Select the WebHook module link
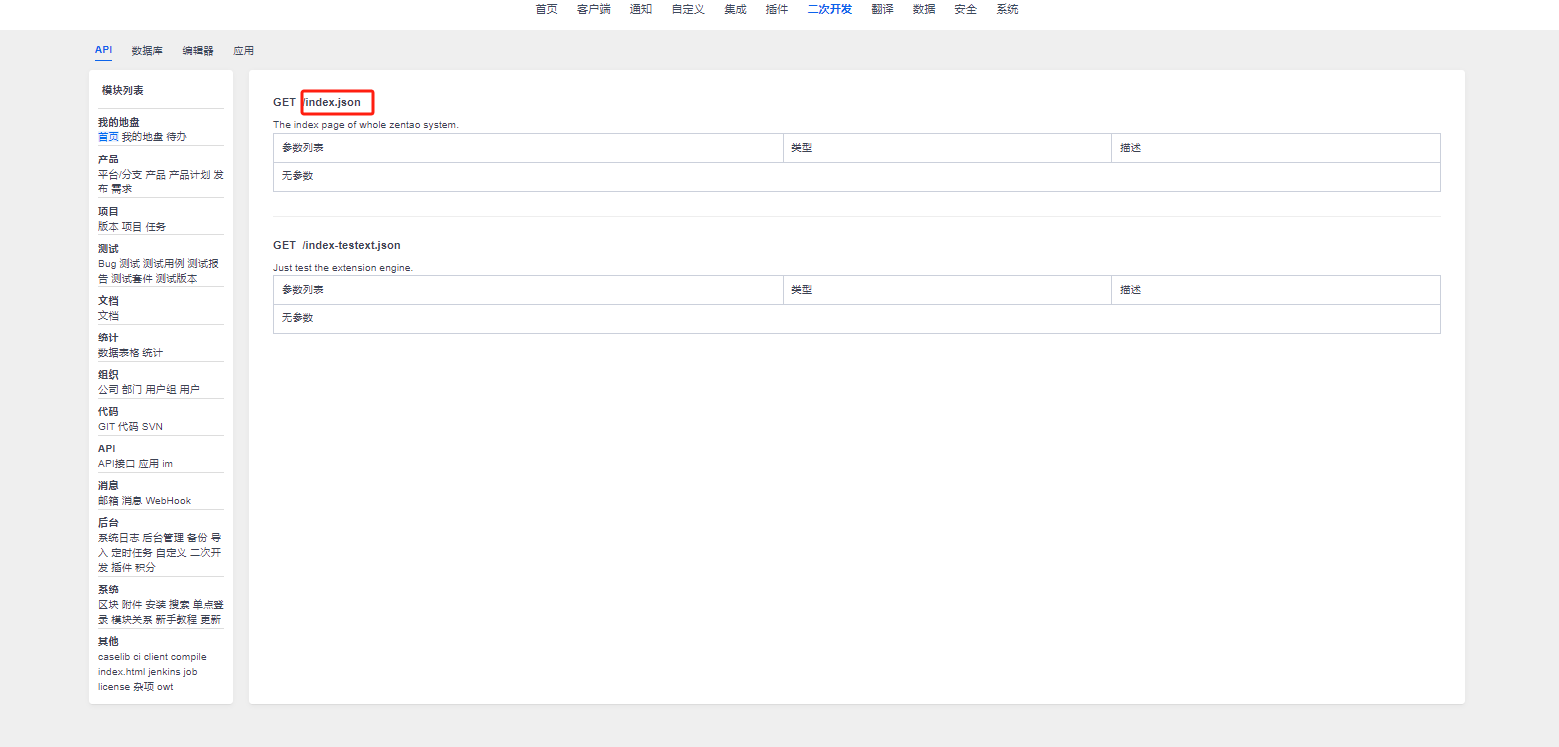 click(168, 500)
